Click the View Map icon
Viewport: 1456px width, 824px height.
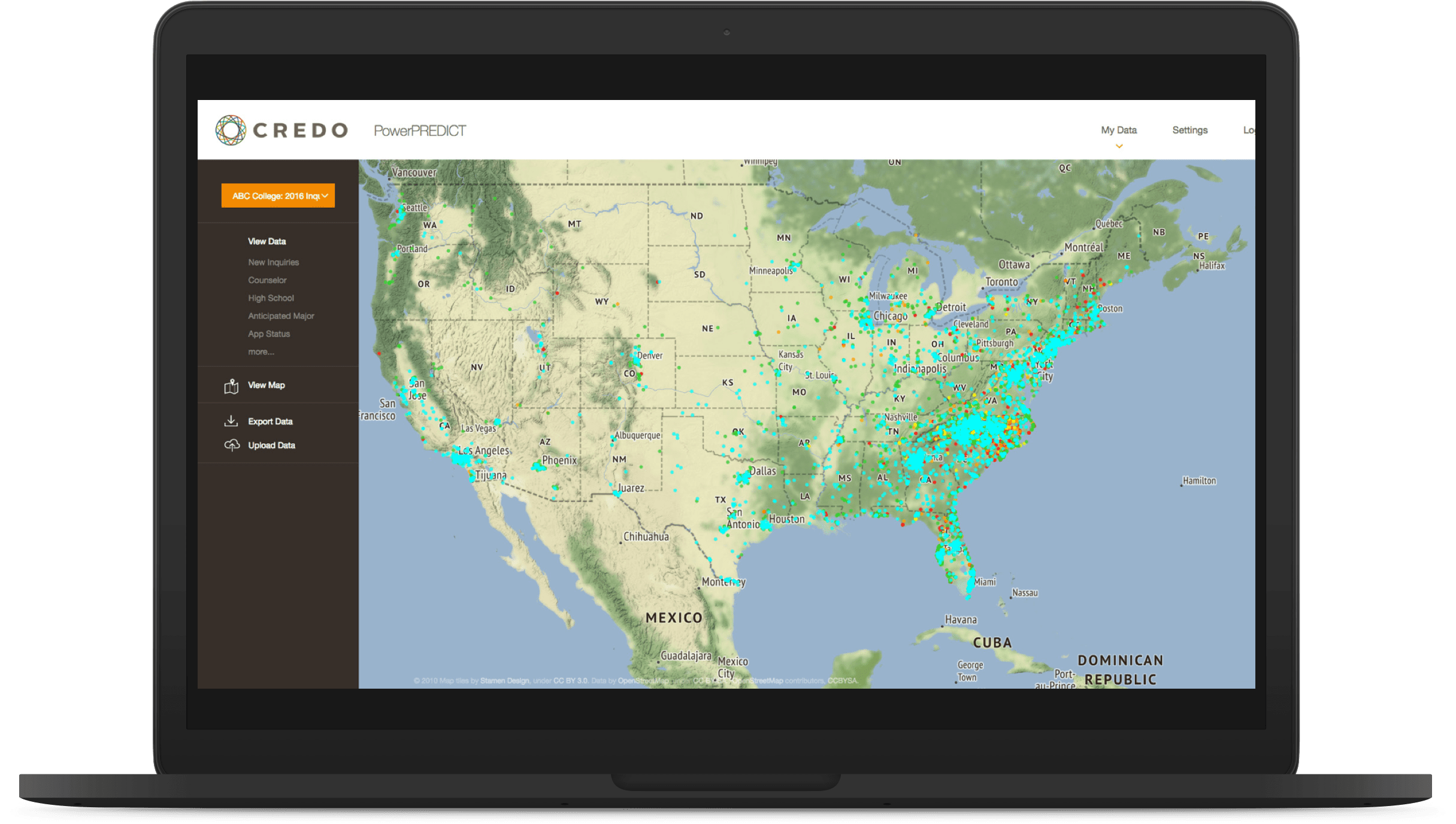tap(231, 386)
